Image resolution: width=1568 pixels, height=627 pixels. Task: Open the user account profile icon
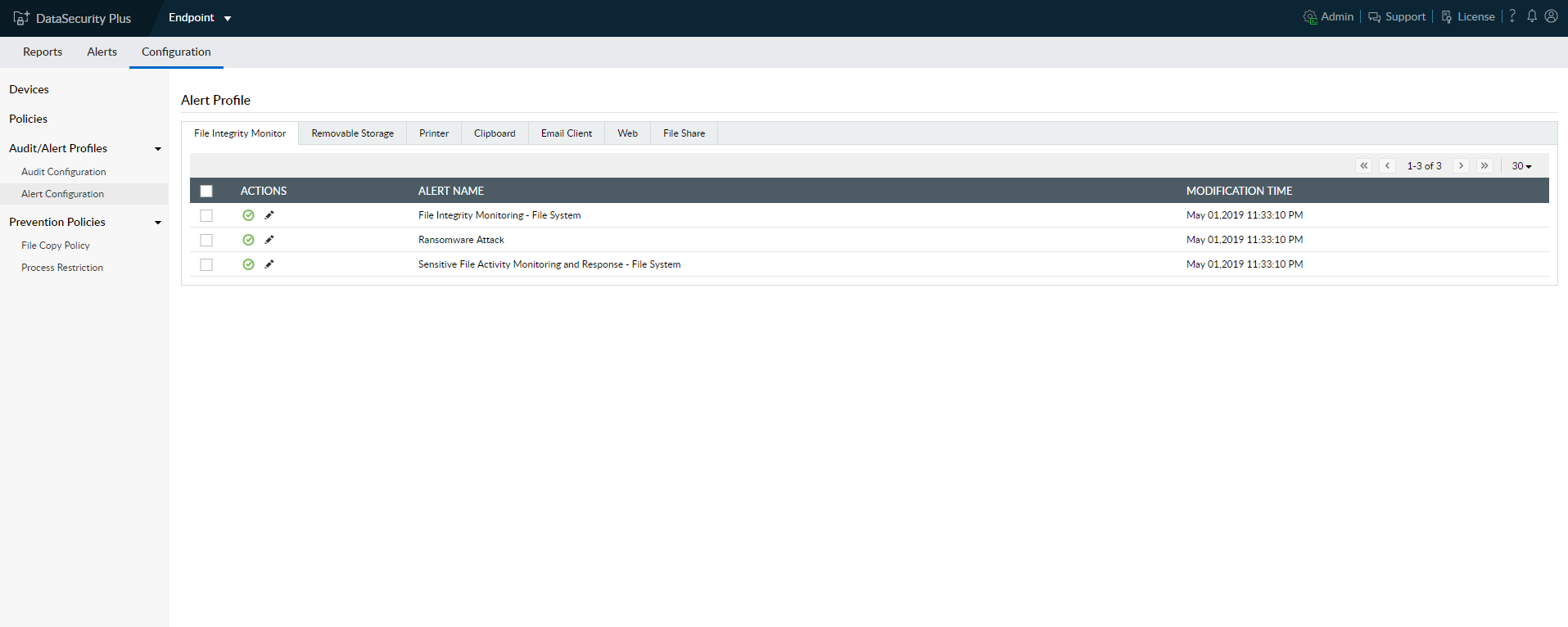click(x=1551, y=16)
